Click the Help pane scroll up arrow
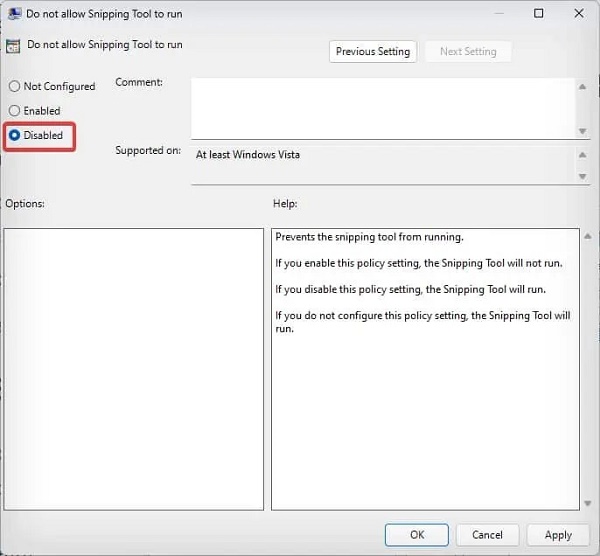The width and height of the screenshot is (600, 556). (587, 237)
